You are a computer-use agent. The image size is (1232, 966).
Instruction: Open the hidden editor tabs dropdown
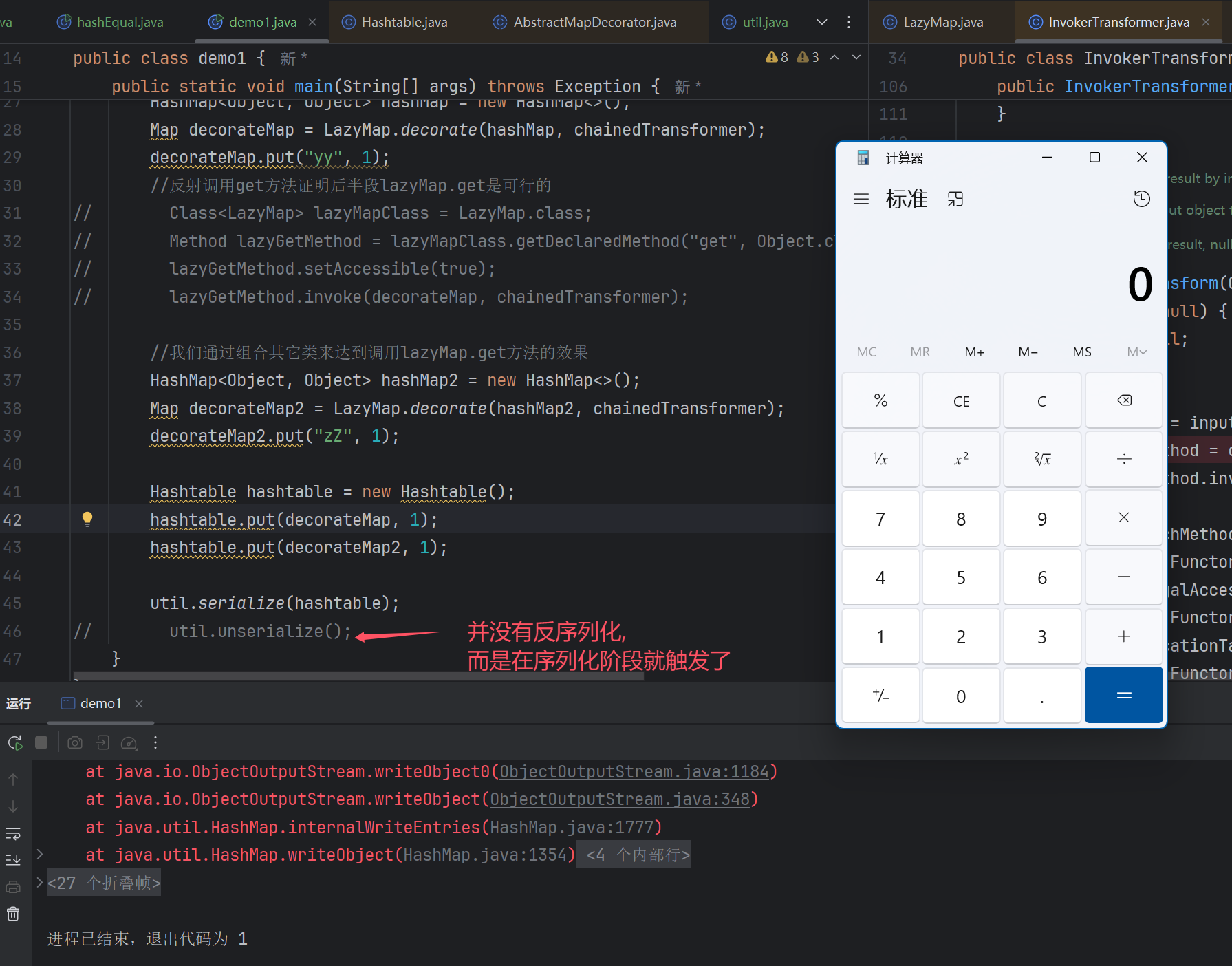point(822,22)
